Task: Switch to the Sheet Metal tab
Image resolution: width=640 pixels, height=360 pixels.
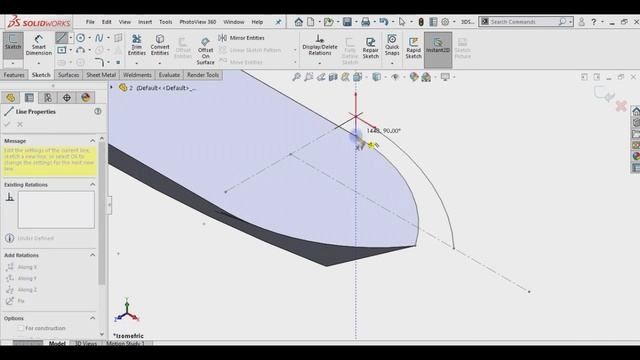Action: click(101, 75)
